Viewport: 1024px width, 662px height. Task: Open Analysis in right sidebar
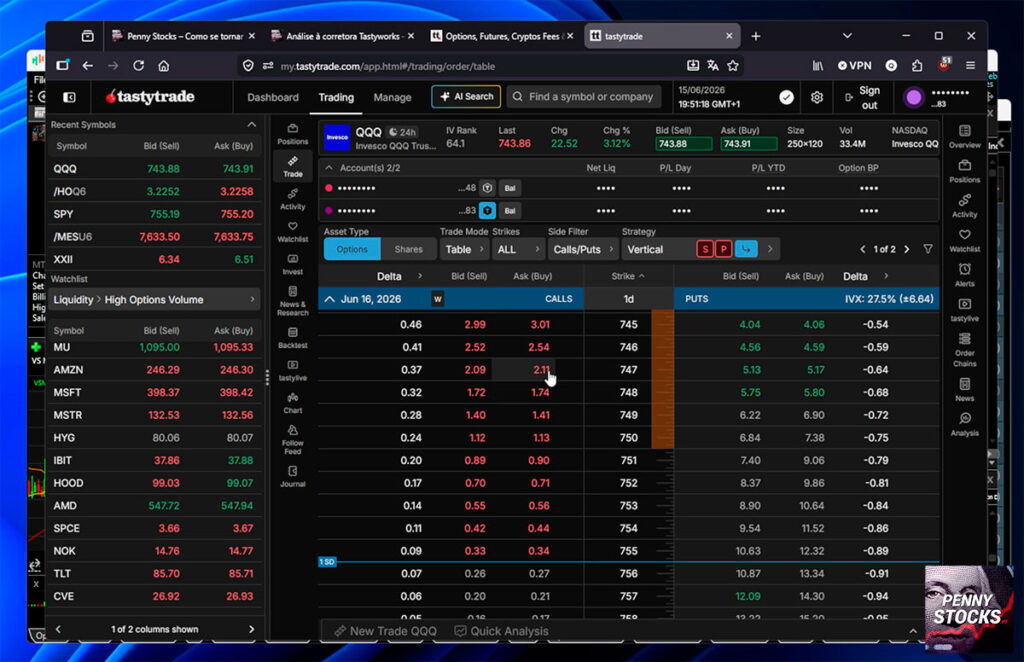pos(965,424)
